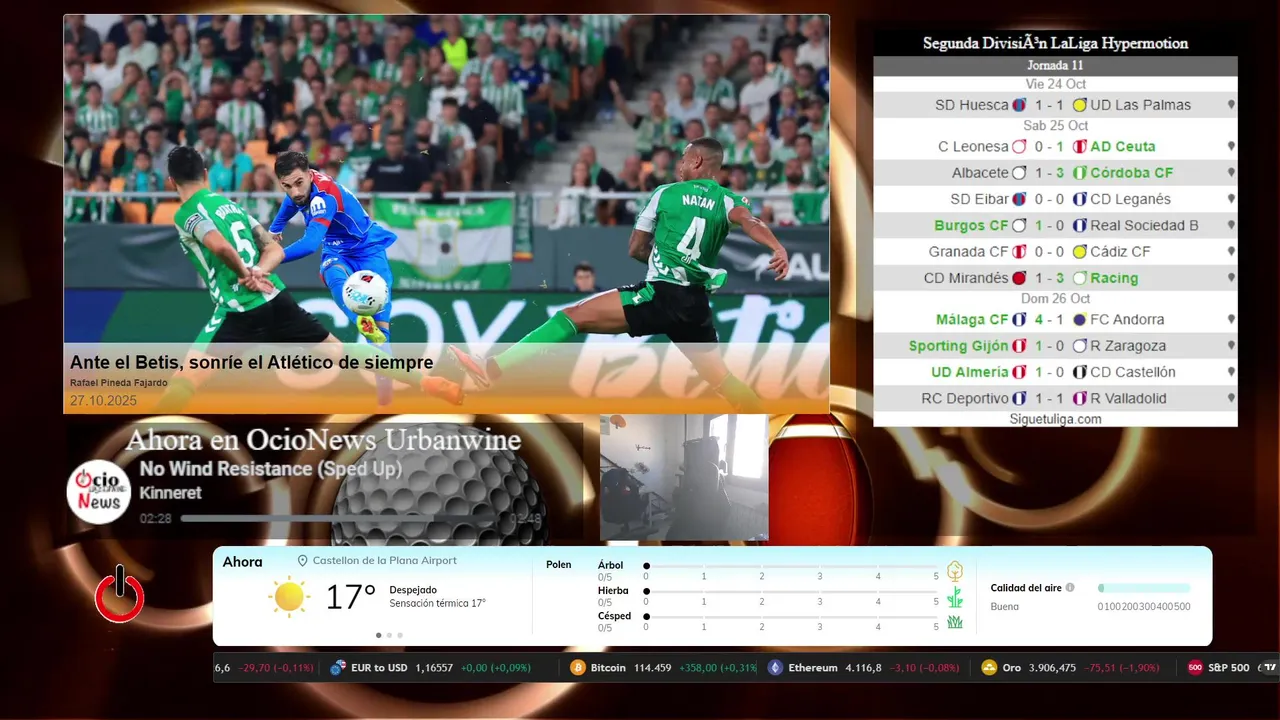Click the Córdoba CF green crest
This screenshot has height=720, width=1280.
[x=1079, y=173]
